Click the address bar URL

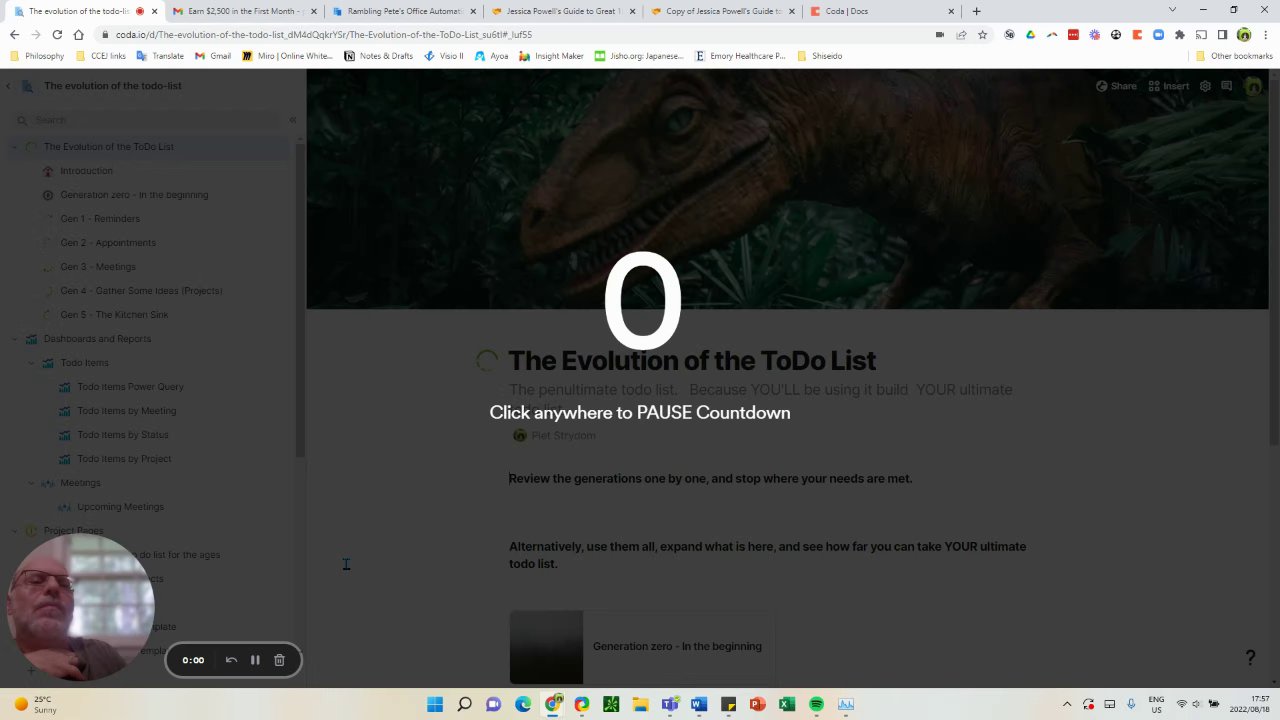323,34
